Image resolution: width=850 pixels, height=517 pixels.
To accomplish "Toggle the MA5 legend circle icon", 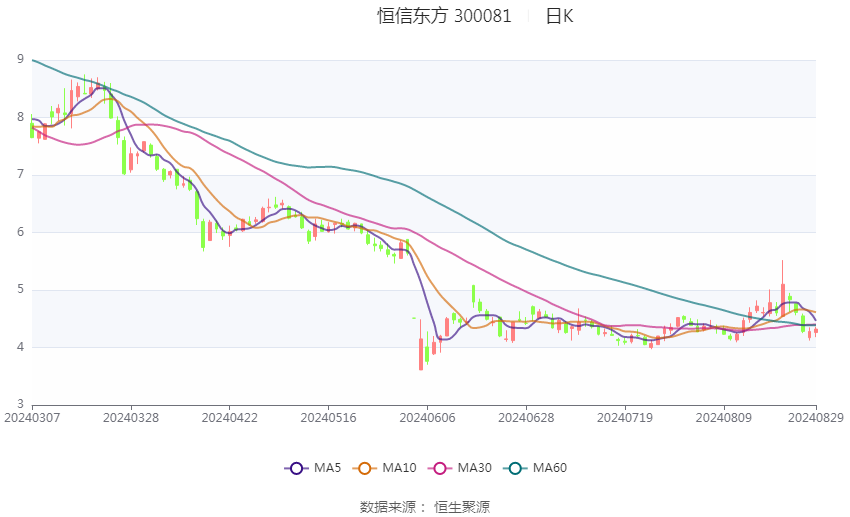I will [x=296, y=468].
